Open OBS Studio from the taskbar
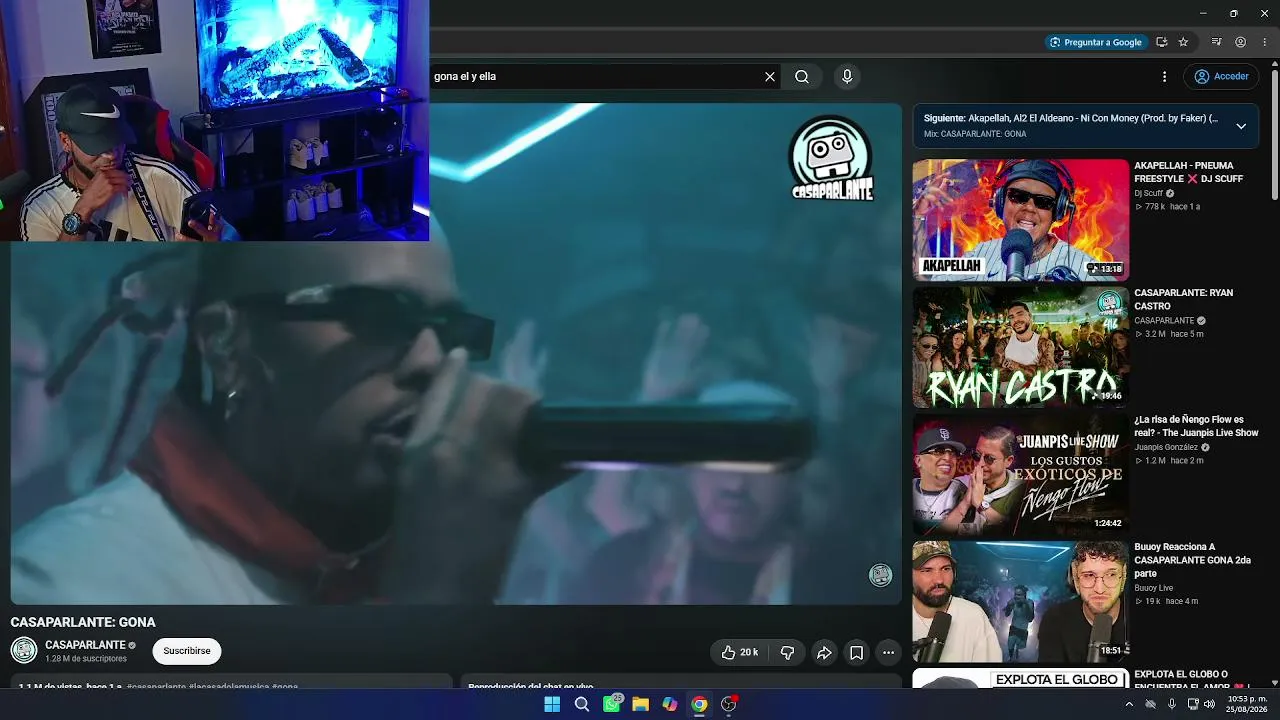 [729, 704]
